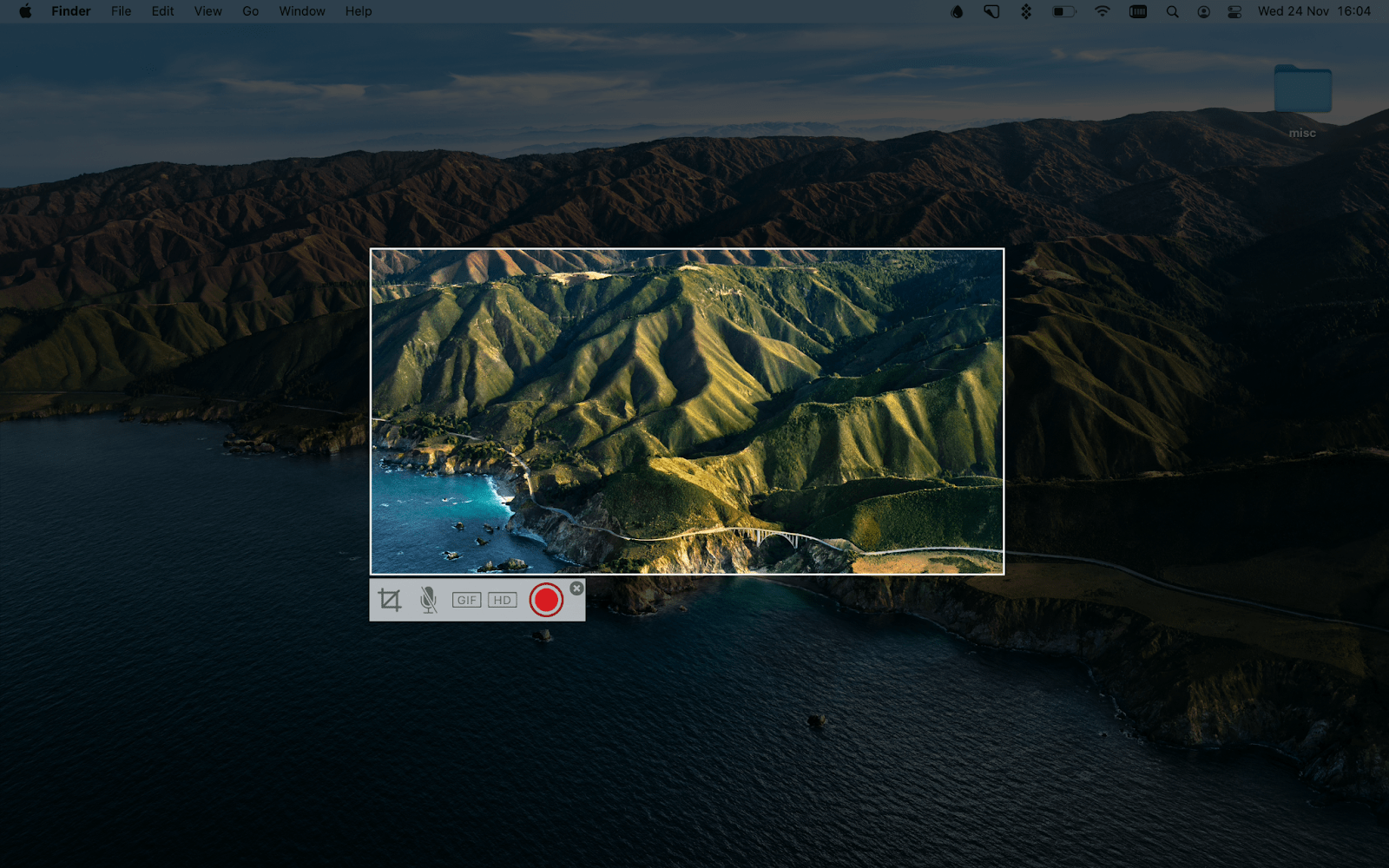Image resolution: width=1389 pixels, height=868 pixels.
Task: Open the Help menu
Action: coord(359,11)
